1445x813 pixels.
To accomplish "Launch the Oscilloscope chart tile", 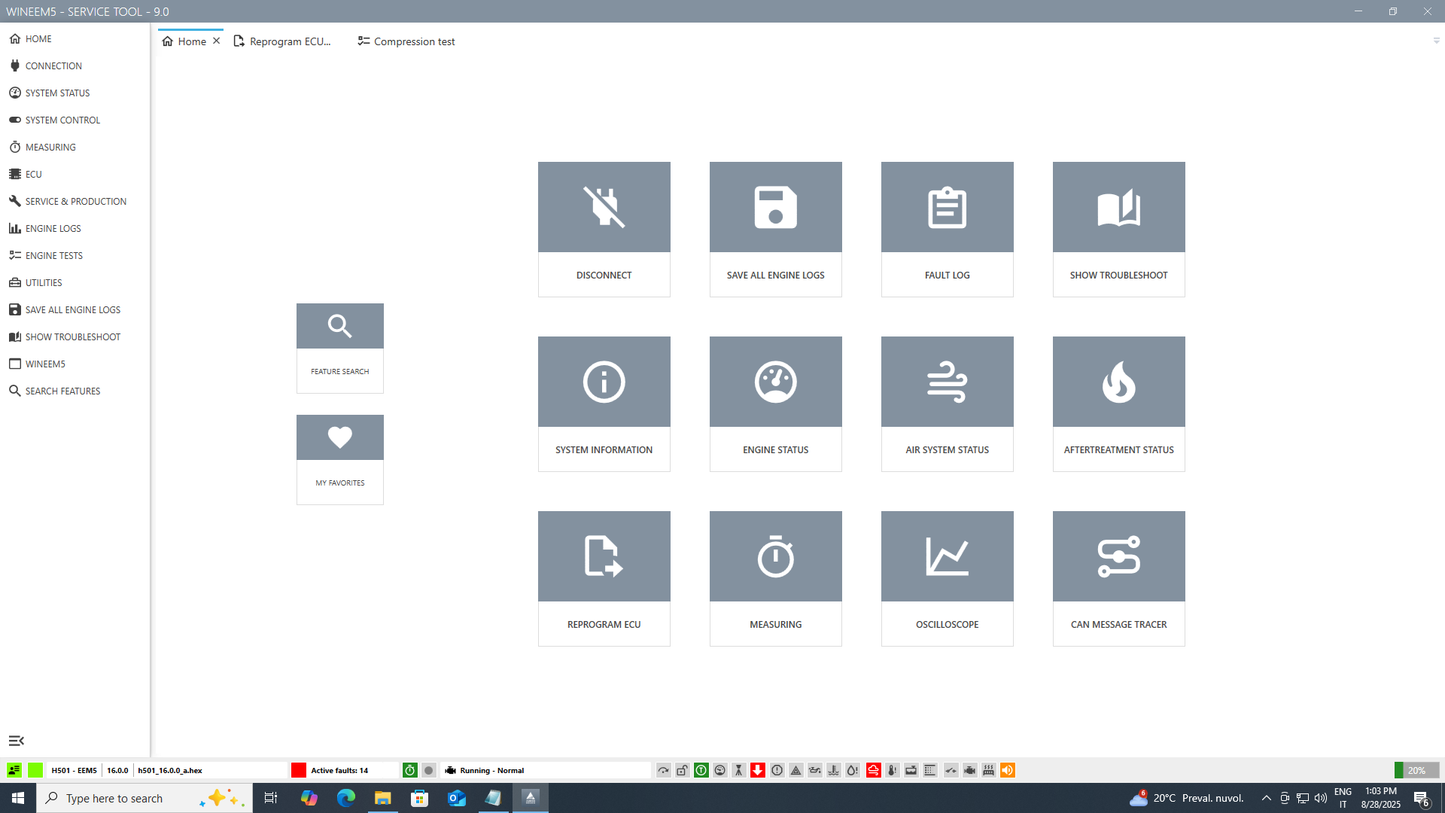I will click(x=947, y=557).
